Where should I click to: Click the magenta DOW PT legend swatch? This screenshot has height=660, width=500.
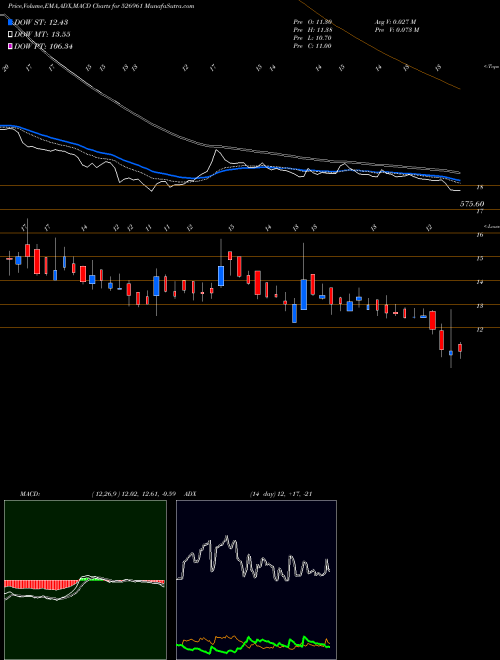pos(11,46)
